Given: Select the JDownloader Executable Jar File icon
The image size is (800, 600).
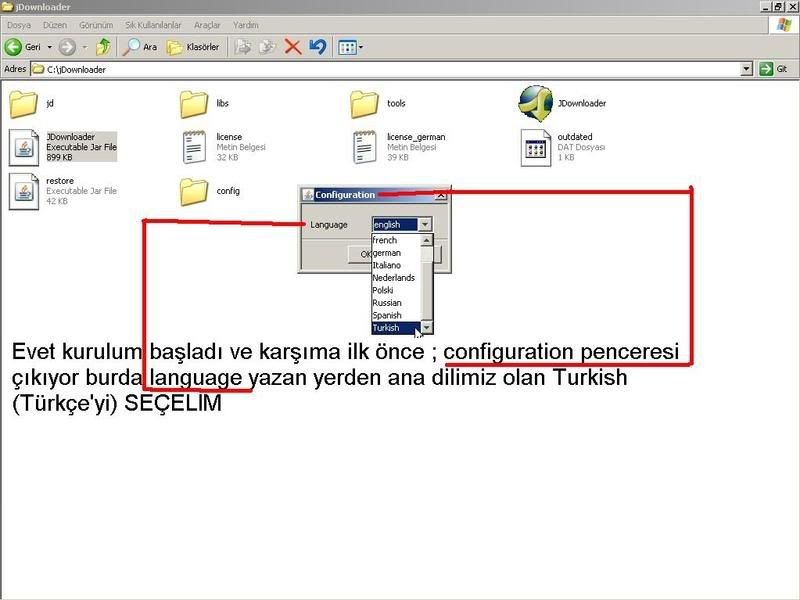Looking at the screenshot, I should [23, 147].
